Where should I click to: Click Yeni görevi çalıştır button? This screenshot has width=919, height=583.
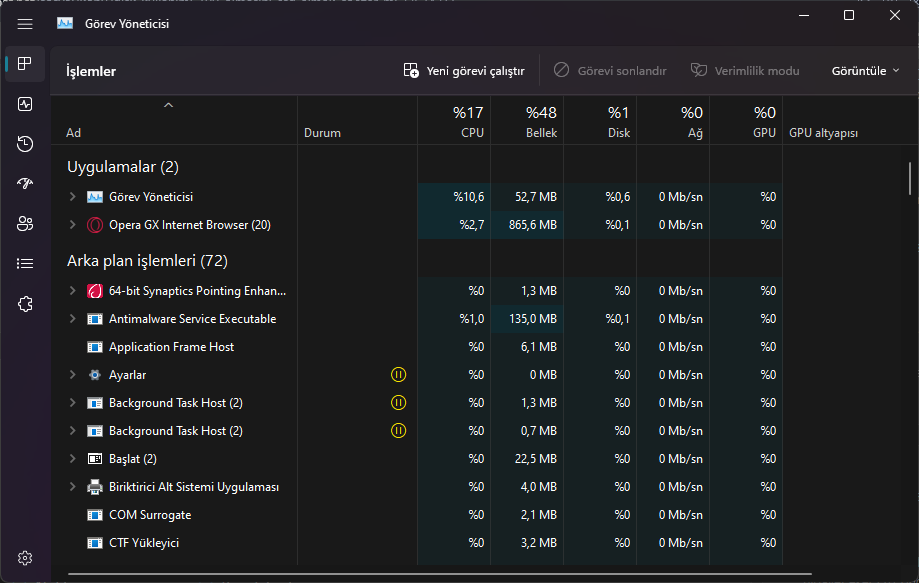pos(464,71)
